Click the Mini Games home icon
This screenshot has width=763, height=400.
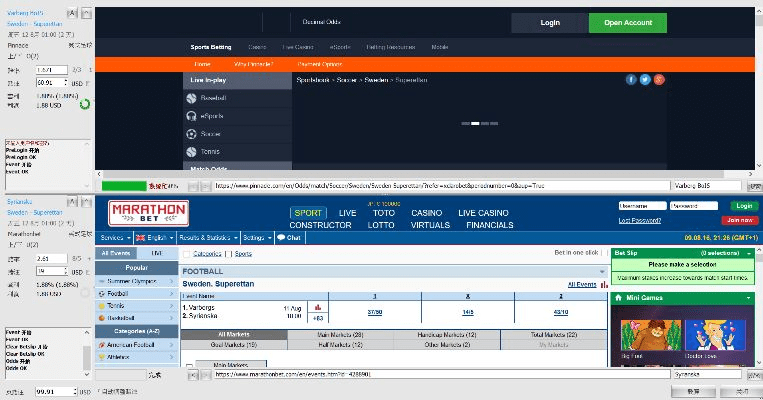pos(620,297)
